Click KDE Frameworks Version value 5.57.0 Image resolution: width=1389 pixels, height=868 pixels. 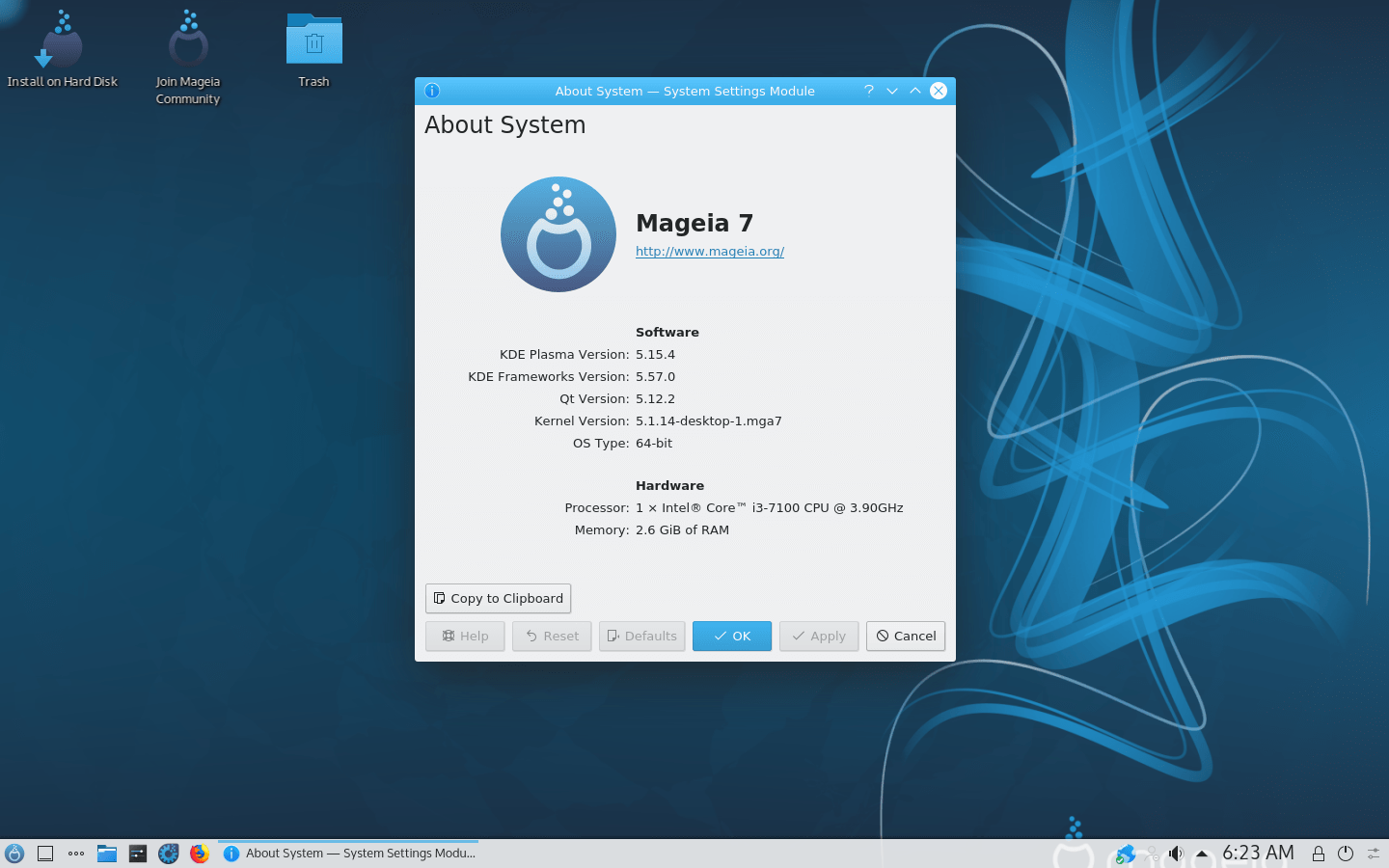pos(655,377)
